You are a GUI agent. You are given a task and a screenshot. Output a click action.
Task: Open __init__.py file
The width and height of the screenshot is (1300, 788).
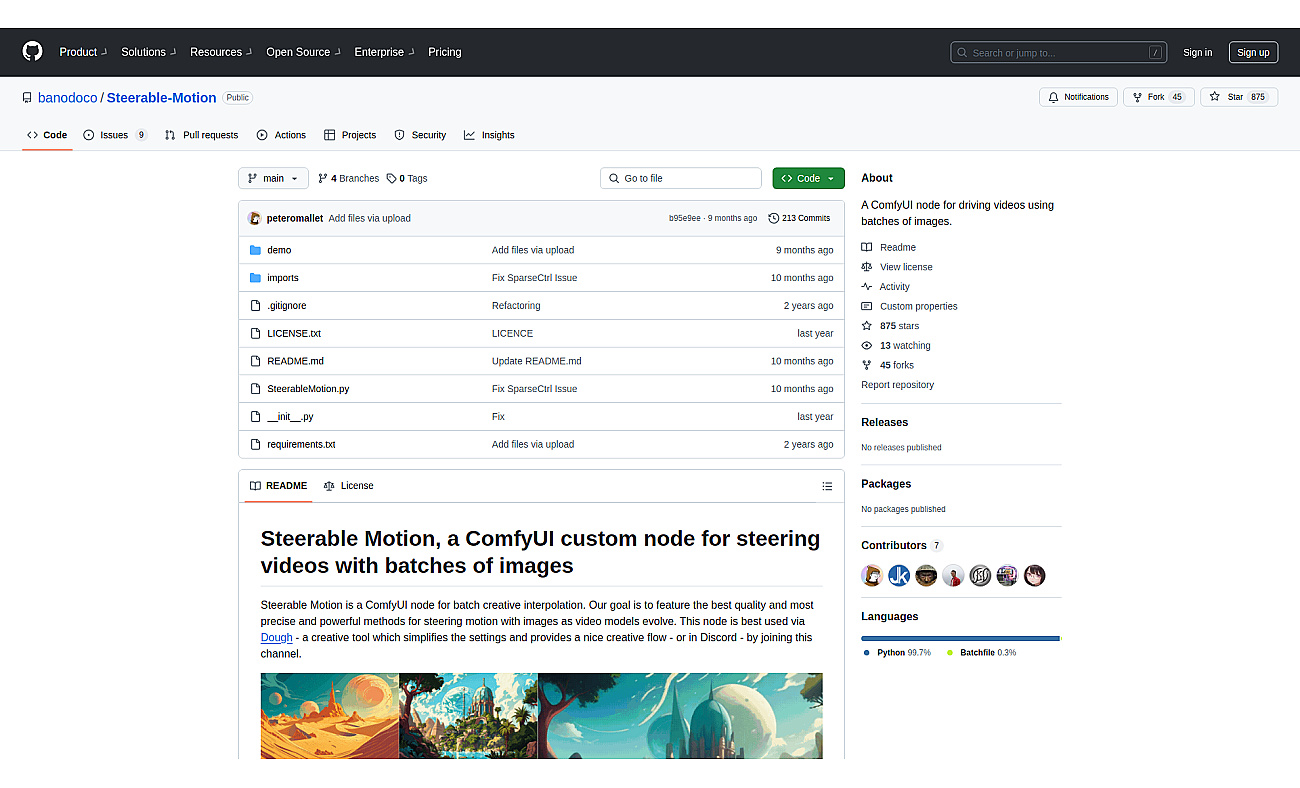tap(290, 416)
